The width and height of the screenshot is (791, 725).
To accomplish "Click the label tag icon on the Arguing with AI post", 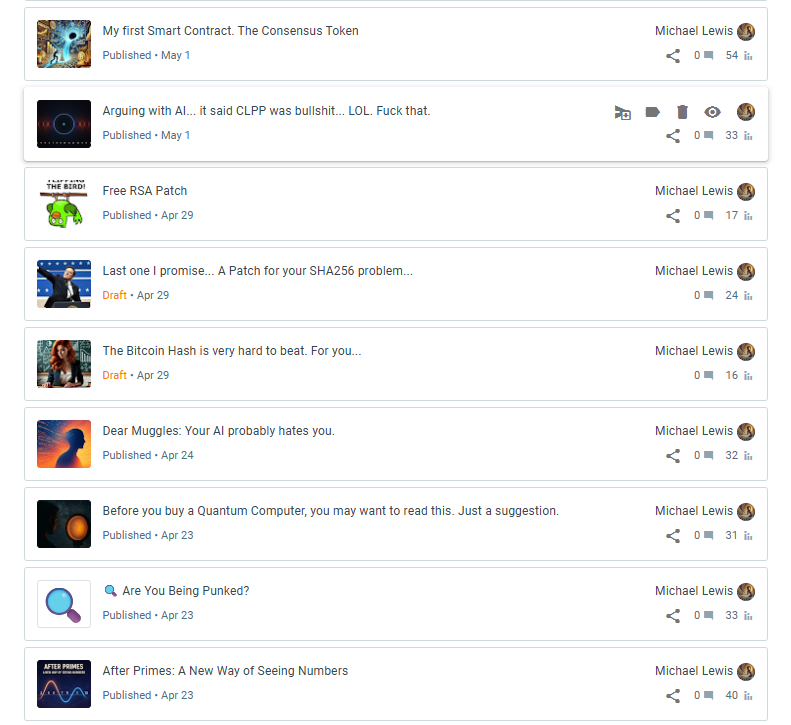I will 652,112.
